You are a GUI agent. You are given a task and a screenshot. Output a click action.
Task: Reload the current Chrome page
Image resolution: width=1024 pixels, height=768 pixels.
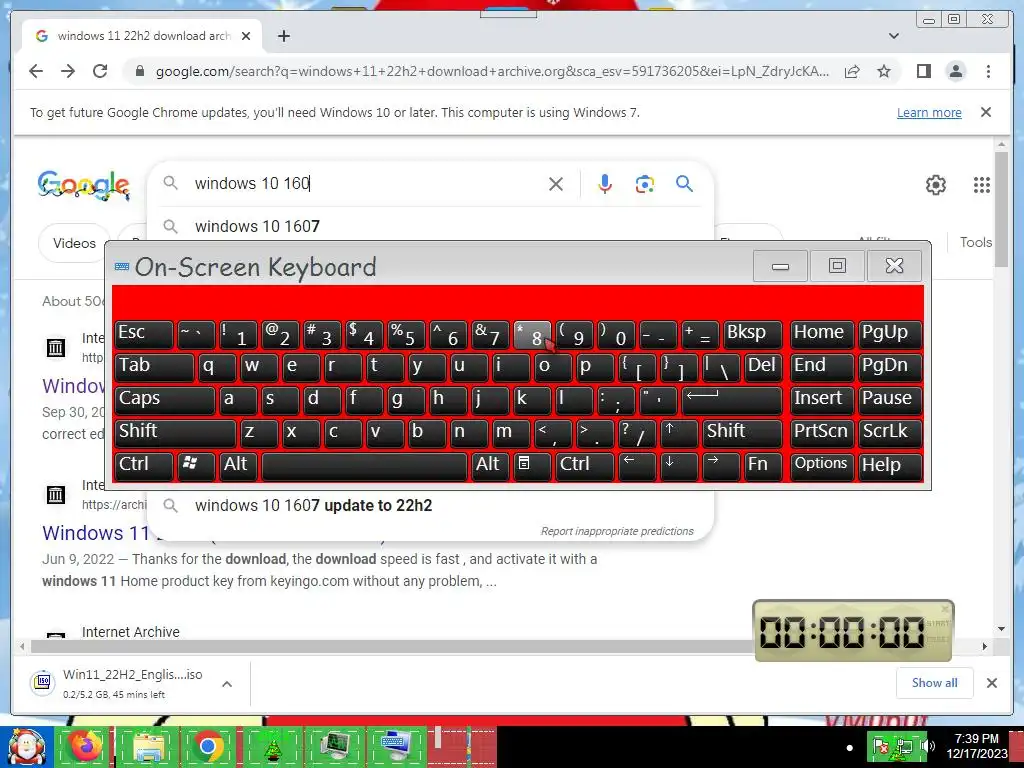100,71
